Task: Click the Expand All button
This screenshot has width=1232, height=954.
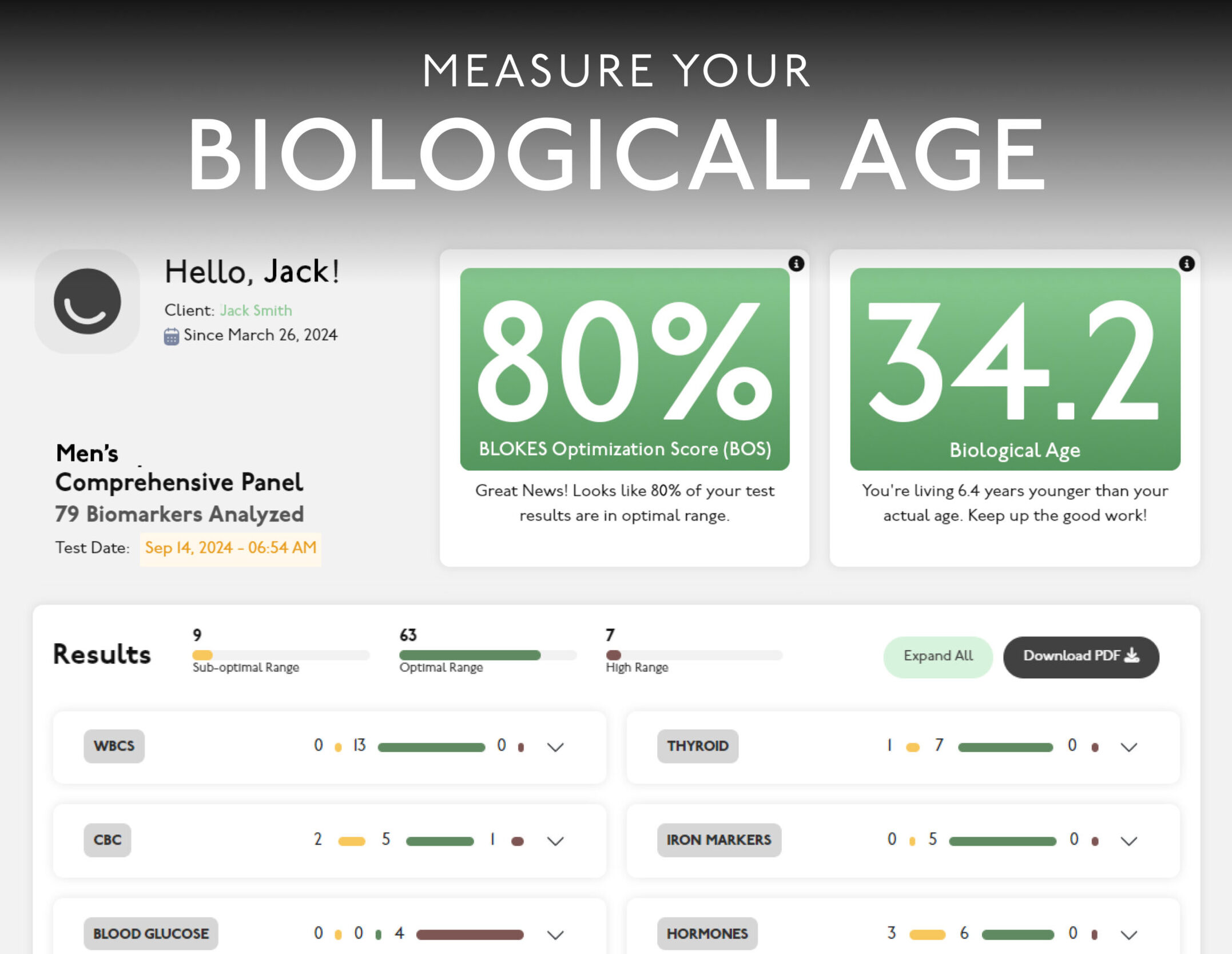Action: [938, 657]
